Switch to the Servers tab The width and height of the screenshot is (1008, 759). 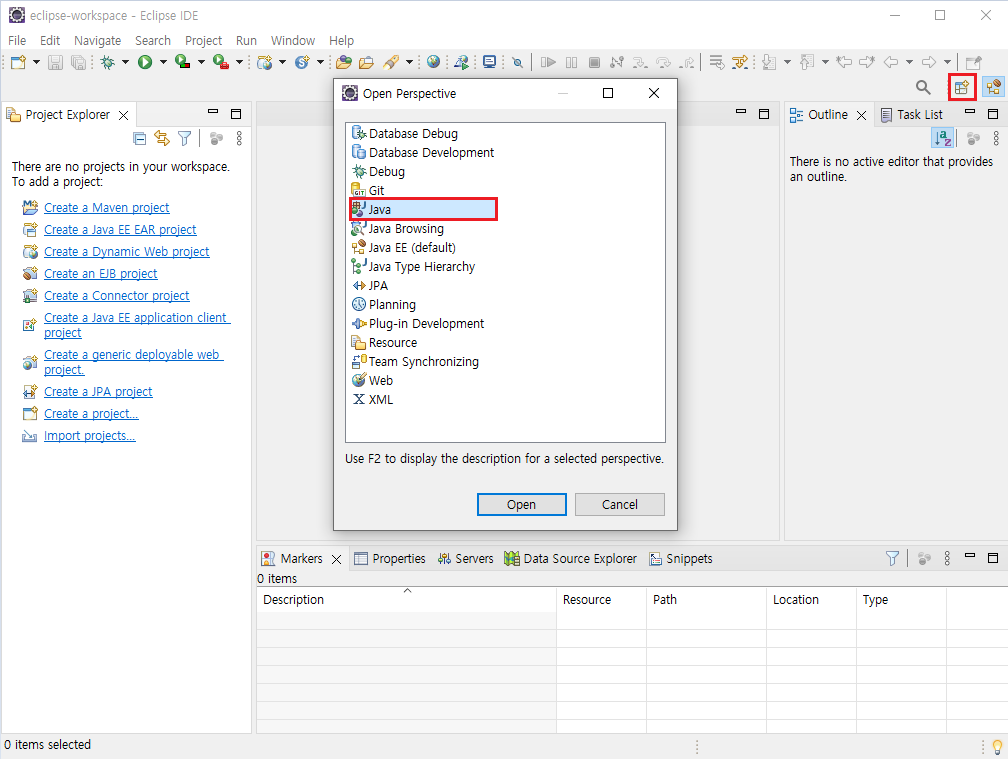pos(465,558)
